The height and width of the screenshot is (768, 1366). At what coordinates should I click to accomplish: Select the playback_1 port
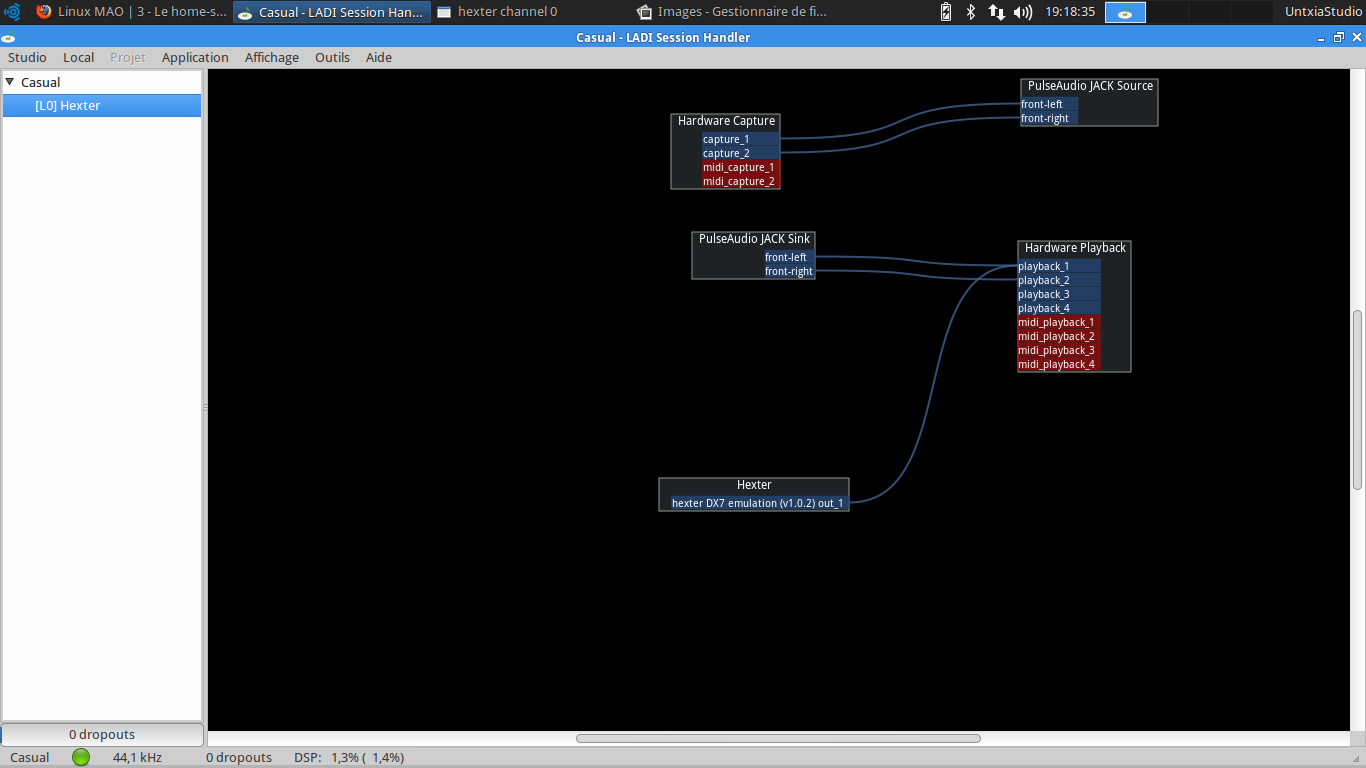pyautogui.click(x=1059, y=266)
